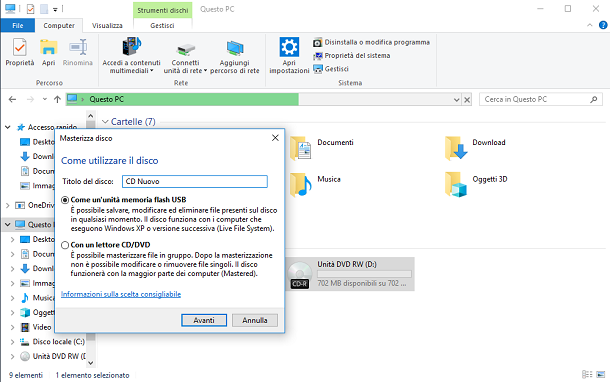Click the forward navigation arrow
Image resolution: width=610 pixels, height=382 pixels.
coord(30,100)
